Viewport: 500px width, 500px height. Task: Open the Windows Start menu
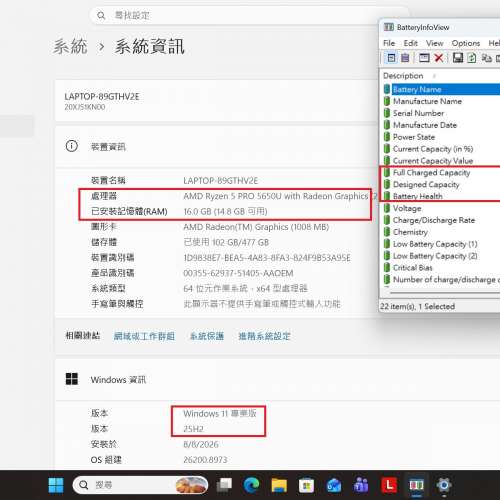(56, 485)
